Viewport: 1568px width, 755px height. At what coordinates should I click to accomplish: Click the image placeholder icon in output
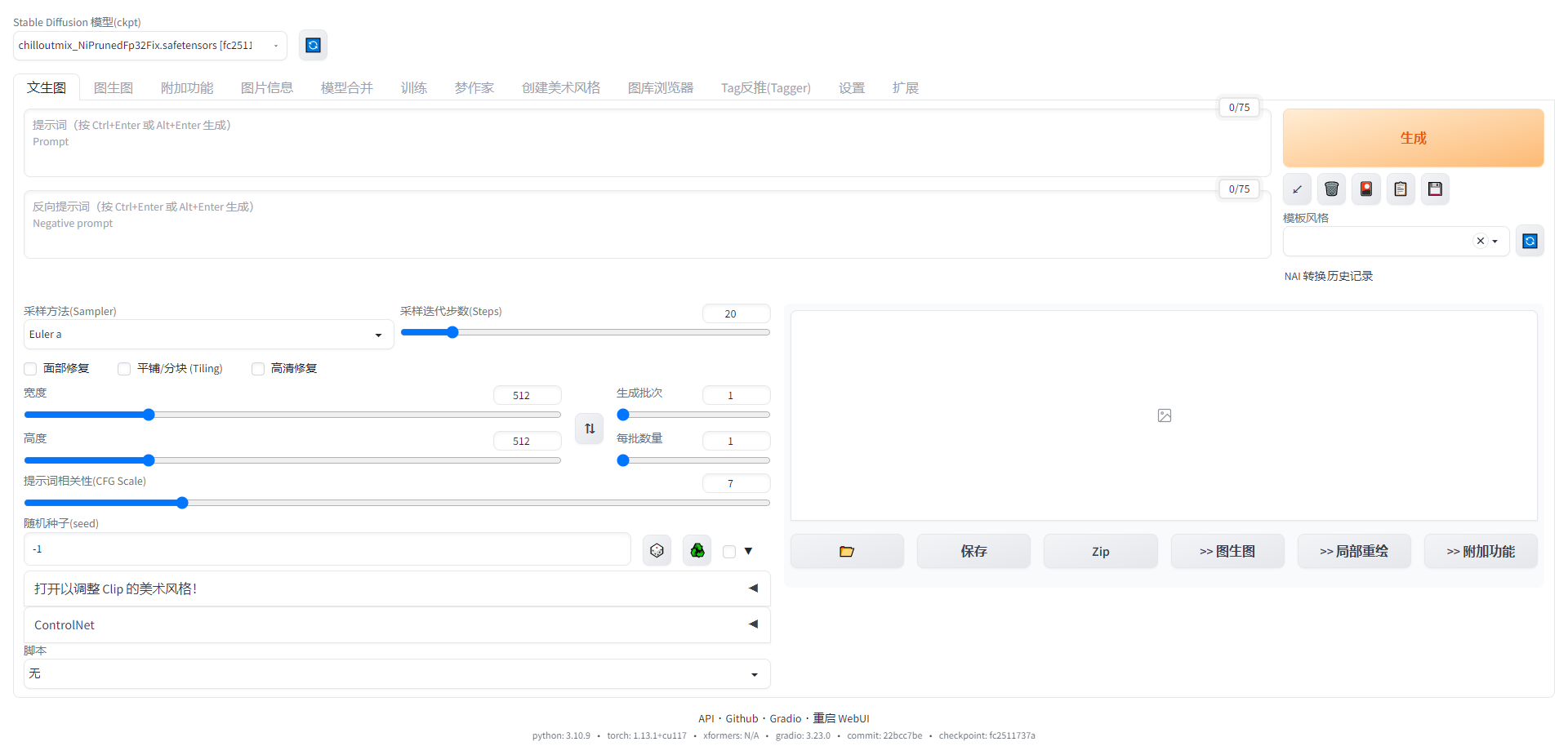(x=1165, y=415)
